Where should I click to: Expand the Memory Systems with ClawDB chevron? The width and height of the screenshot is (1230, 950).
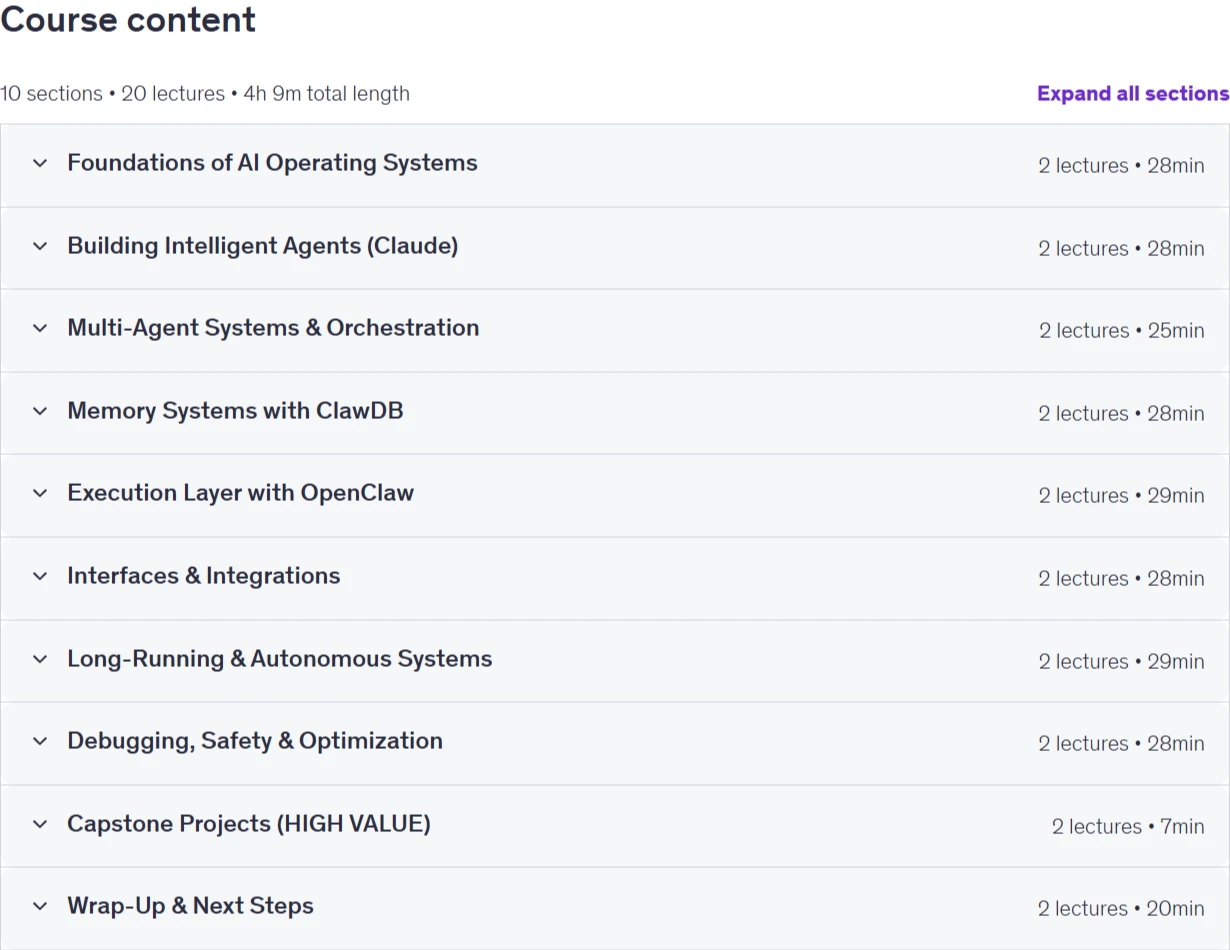pos(40,411)
